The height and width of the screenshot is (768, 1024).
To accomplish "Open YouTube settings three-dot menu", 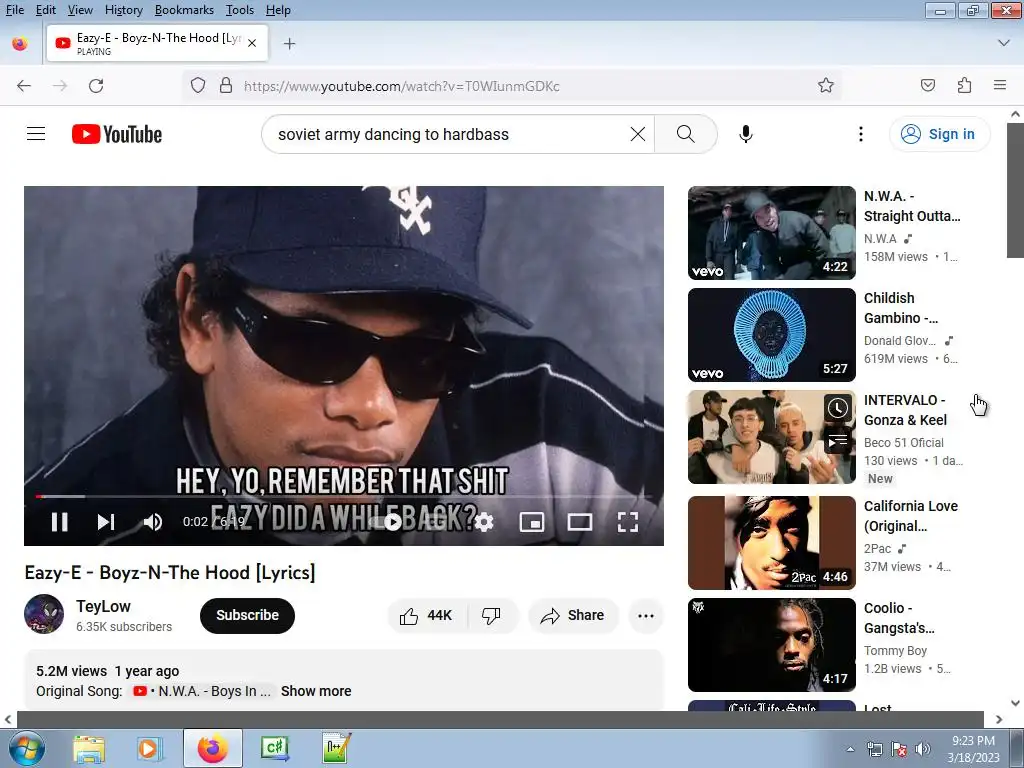I will [861, 134].
